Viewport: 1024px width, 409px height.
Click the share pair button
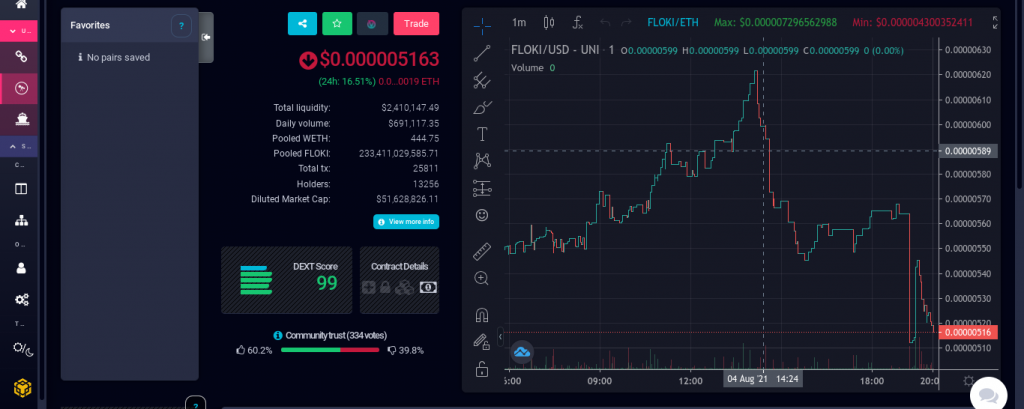302,23
